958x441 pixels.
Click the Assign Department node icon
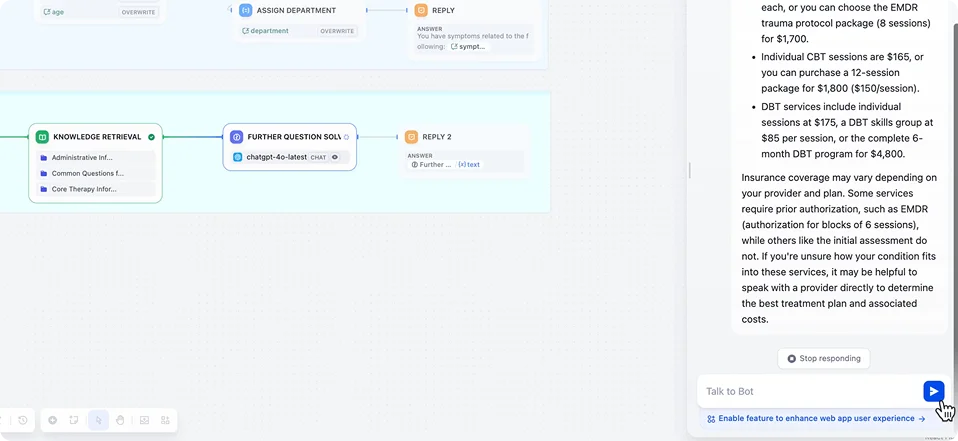pyautogui.click(x=246, y=10)
